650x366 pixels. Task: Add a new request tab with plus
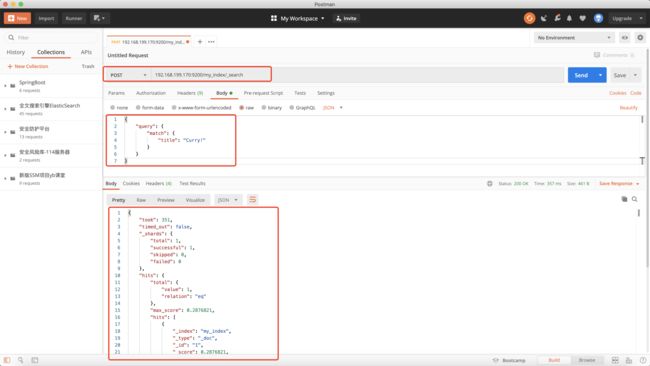pyautogui.click(x=200, y=42)
